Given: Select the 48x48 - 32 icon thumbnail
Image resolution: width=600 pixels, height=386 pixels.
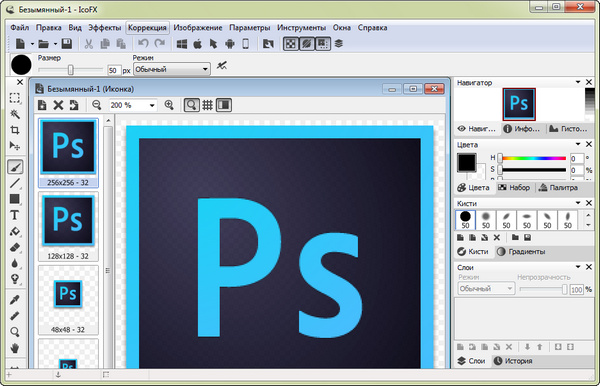Looking at the screenshot, I should tap(68, 300).
